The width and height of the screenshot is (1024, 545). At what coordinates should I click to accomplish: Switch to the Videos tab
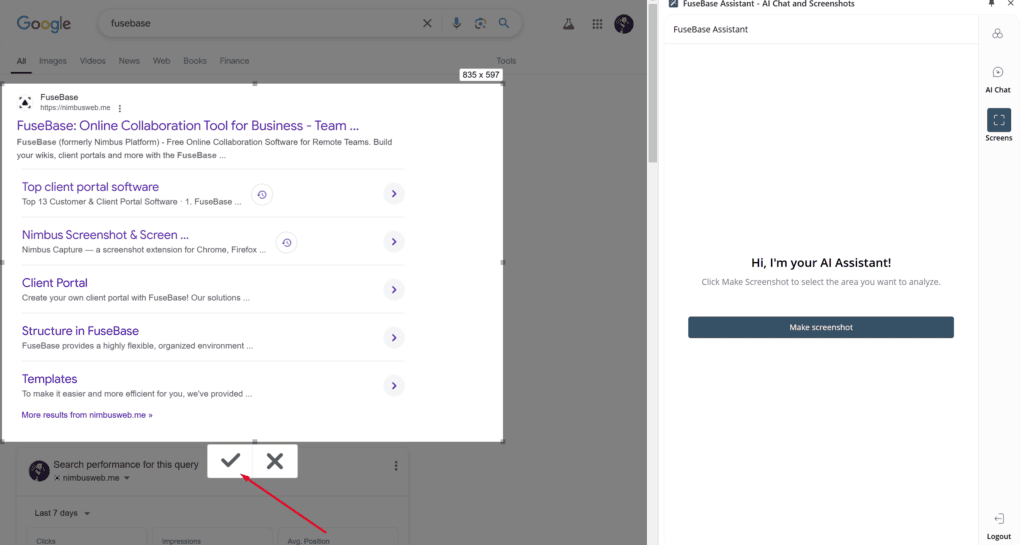click(x=93, y=61)
